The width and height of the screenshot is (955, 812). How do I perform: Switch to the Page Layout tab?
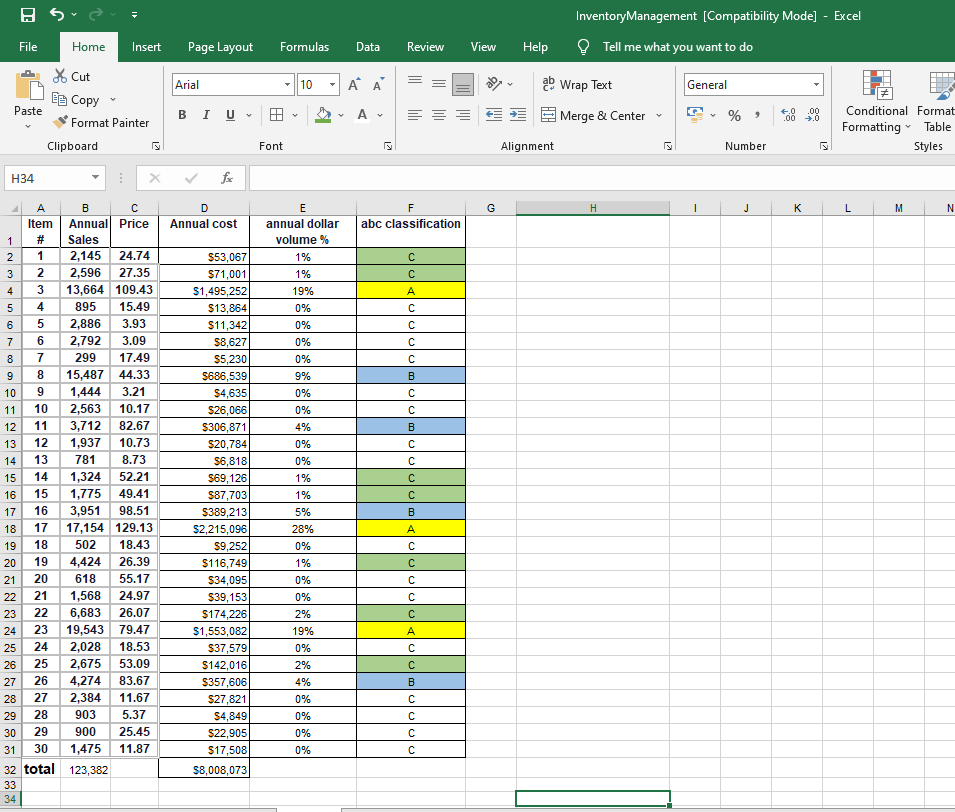pyautogui.click(x=220, y=47)
